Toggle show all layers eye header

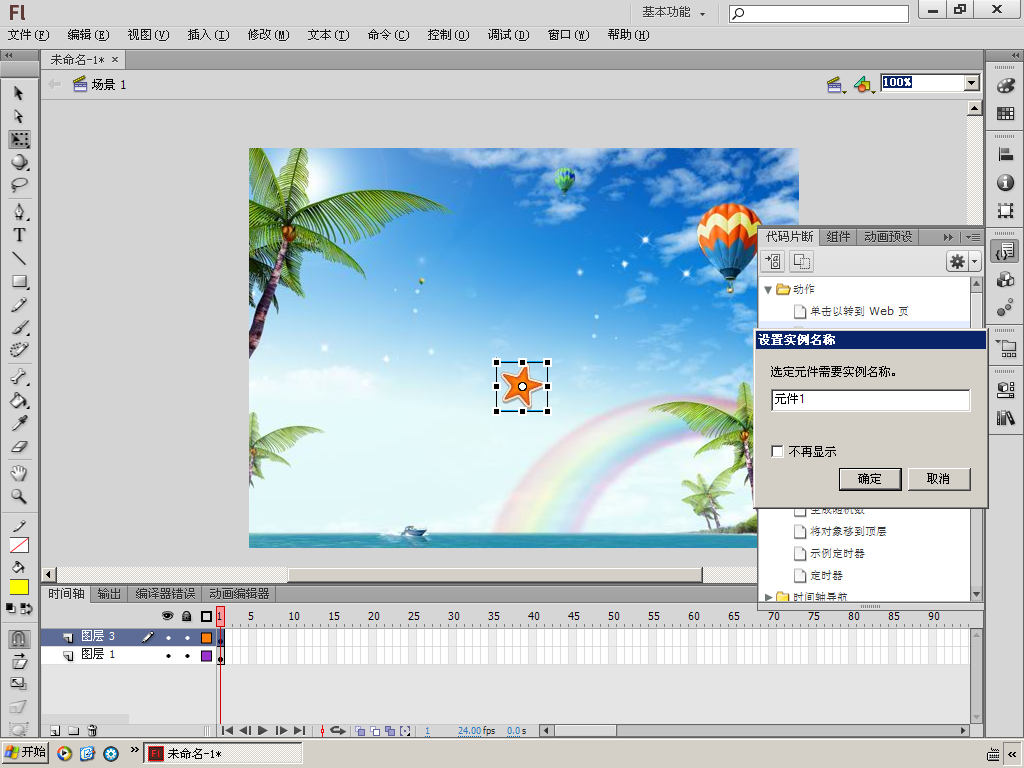(168, 616)
